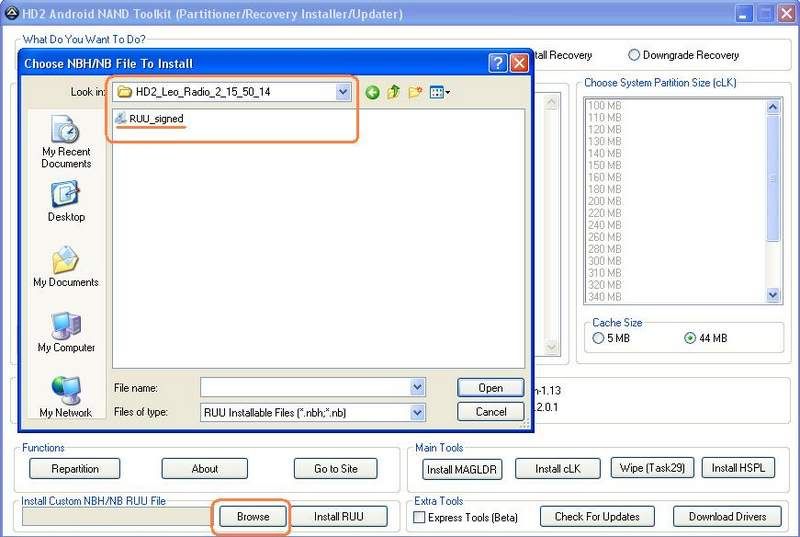This screenshot has width=800, height=537.
Task: Expand the File name combo box
Action: coord(417,387)
